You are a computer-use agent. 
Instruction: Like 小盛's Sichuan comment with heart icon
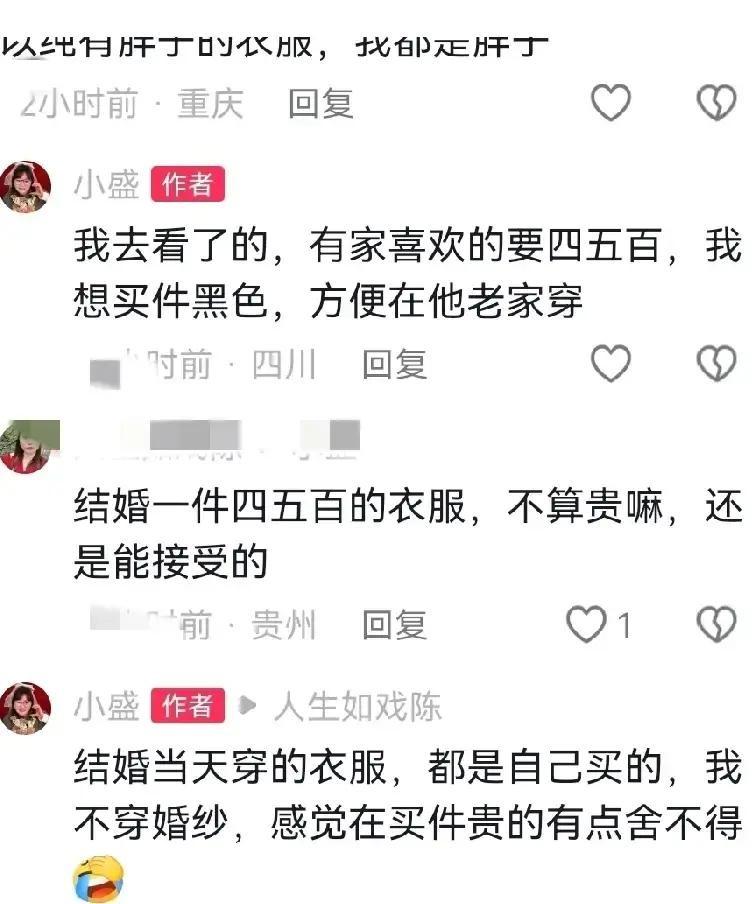point(611,363)
